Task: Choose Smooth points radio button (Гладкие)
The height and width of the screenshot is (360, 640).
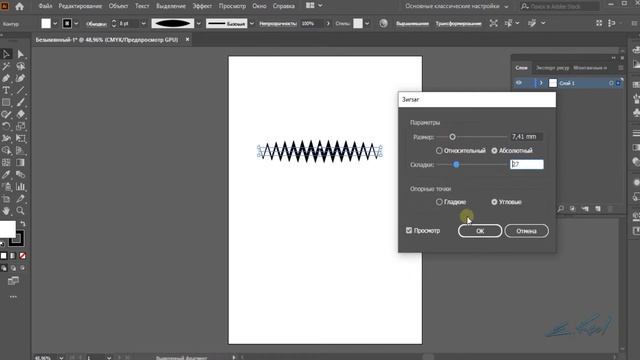Action: pos(439,202)
